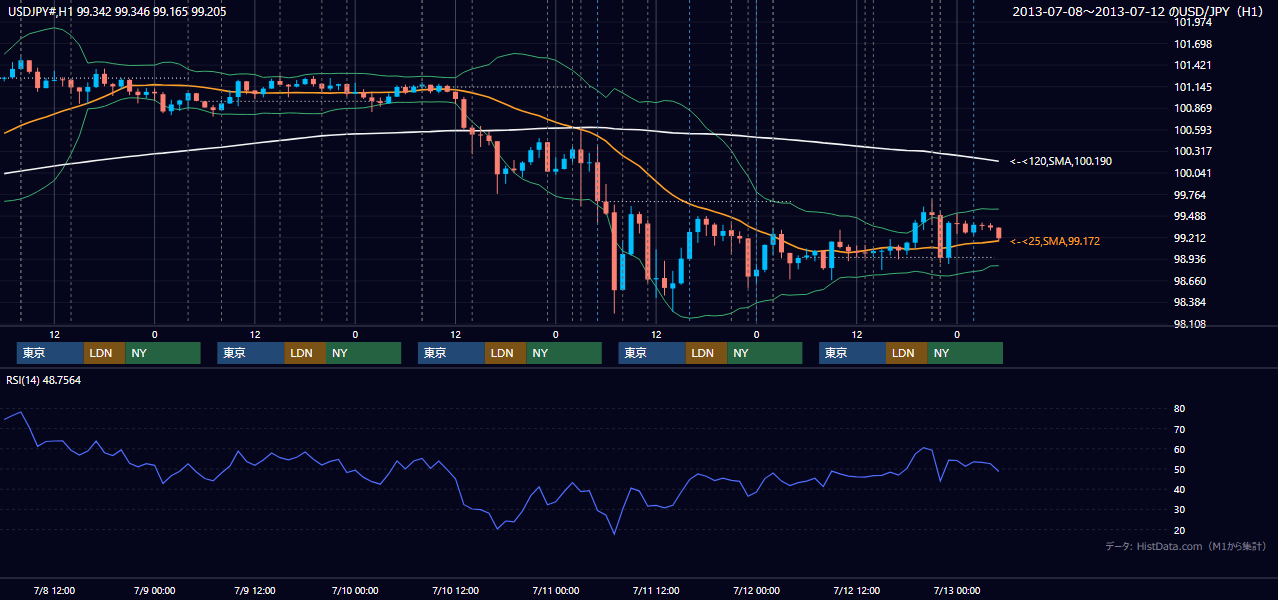Click the 7/12 00:00 time axis label

coord(756,590)
